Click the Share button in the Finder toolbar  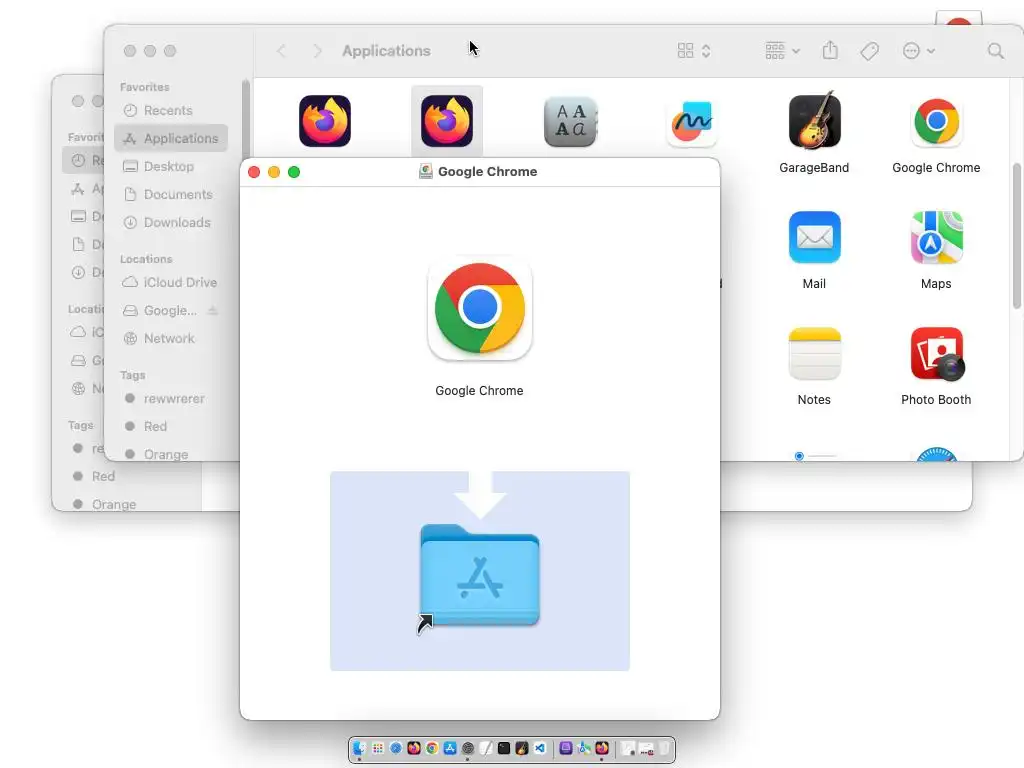[x=829, y=50]
